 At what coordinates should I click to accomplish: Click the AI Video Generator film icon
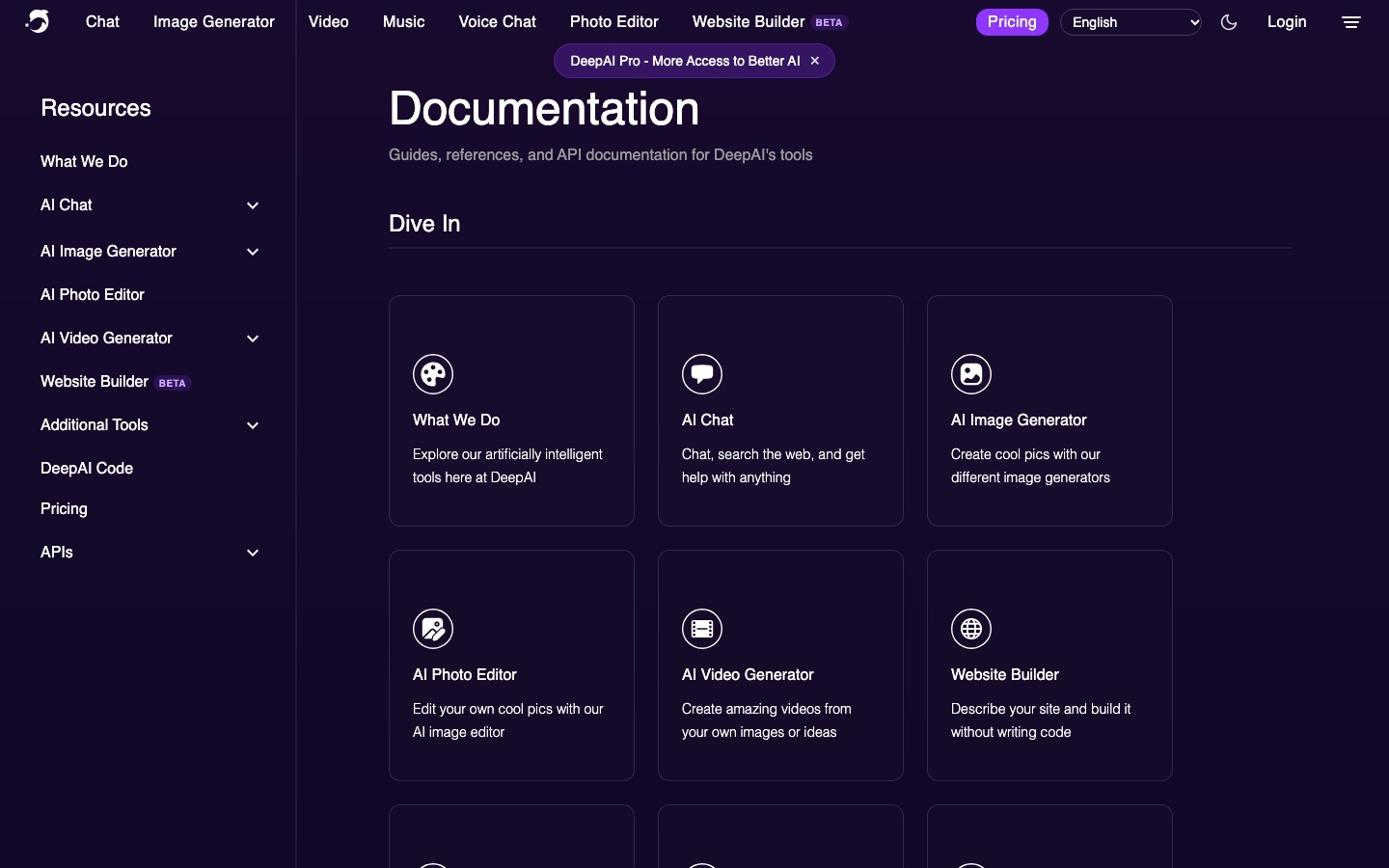(702, 629)
